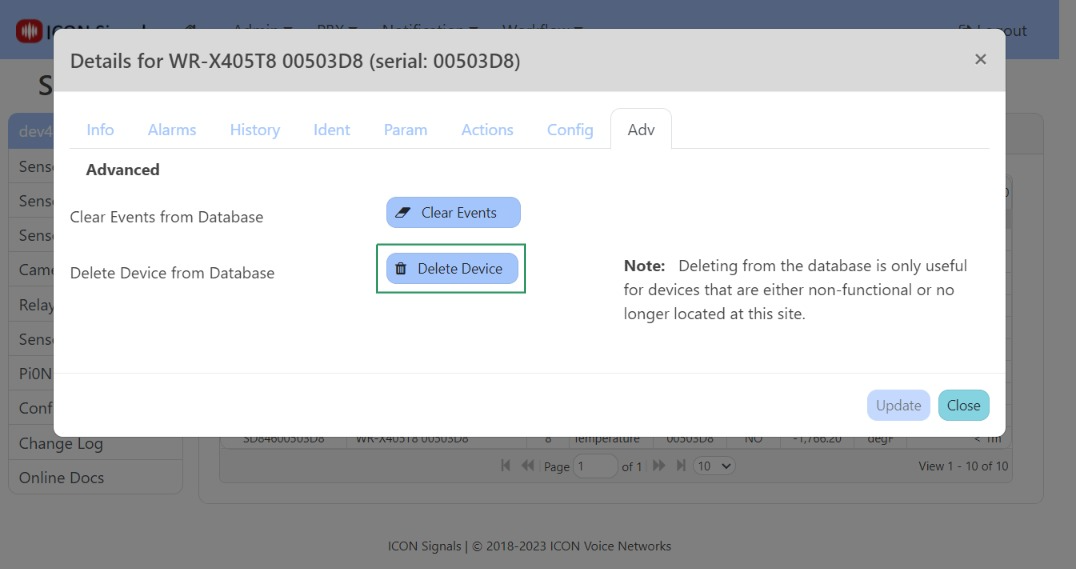Click the page number input field
This screenshot has height=569, width=1076.
[596, 466]
